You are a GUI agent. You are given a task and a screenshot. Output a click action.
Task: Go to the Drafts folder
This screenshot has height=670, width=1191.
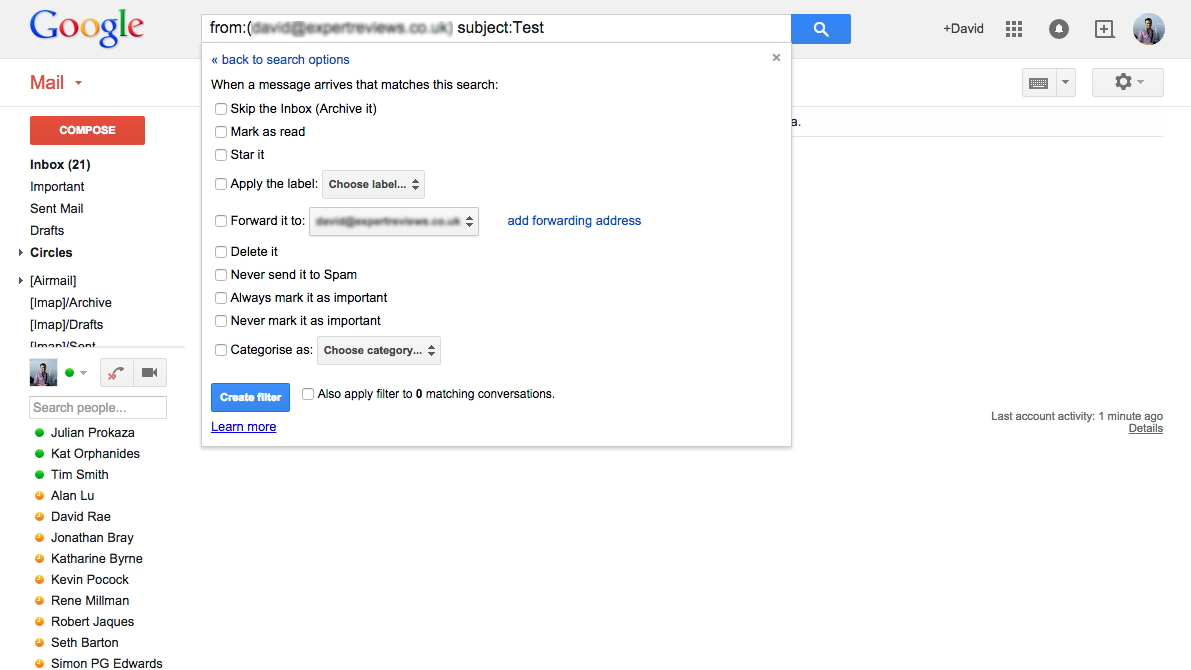click(x=47, y=231)
